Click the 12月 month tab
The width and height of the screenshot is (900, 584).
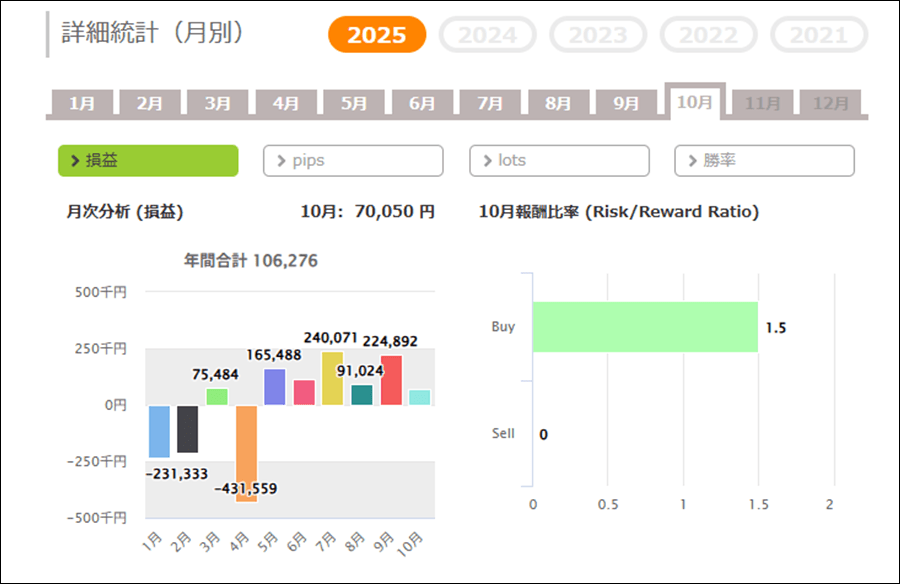[x=830, y=103]
